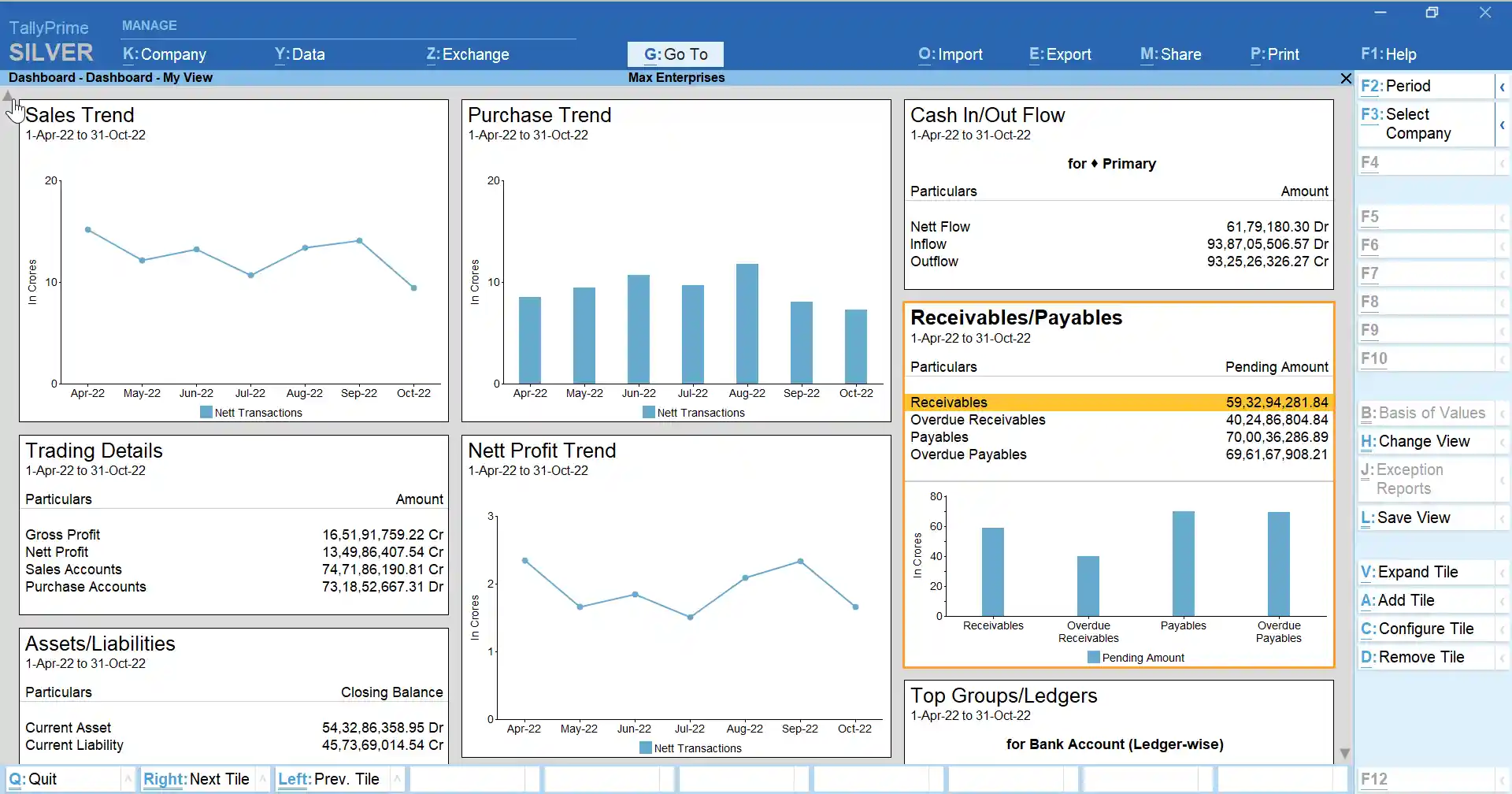
Task: Open the Y: Data menu
Action: (299, 54)
